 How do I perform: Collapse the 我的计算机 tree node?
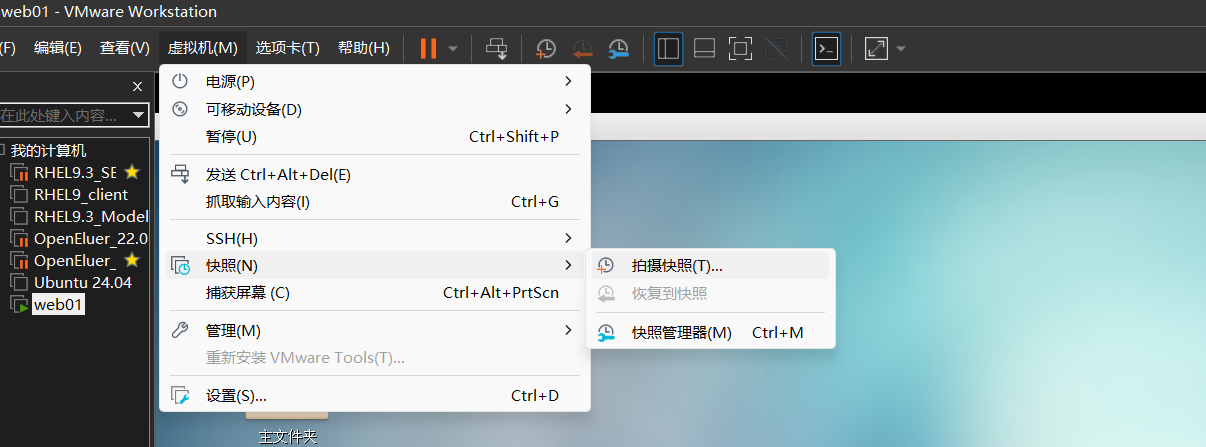tap(2, 151)
